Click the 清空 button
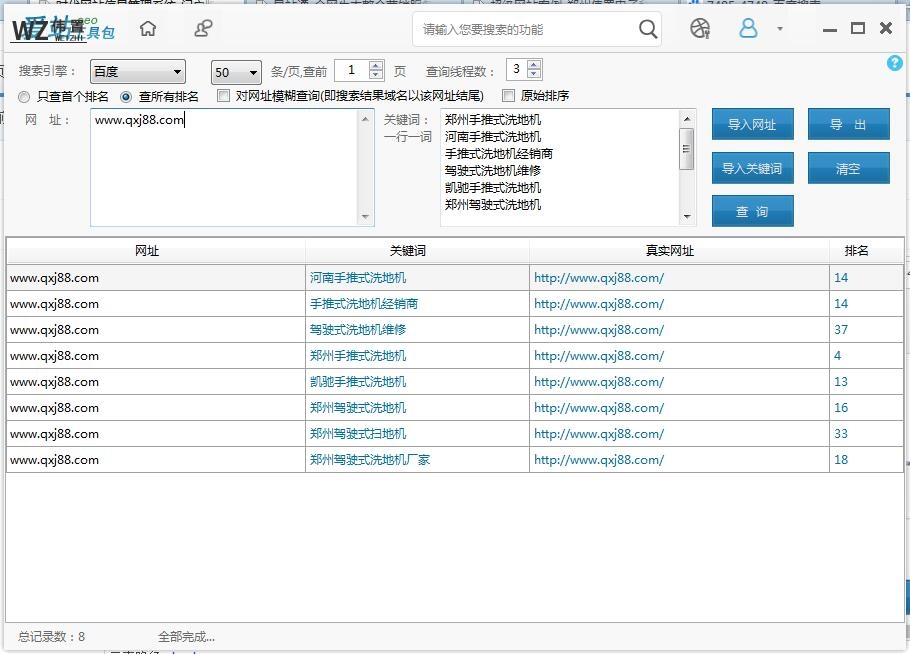The image size is (910, 654). (849, 168)
